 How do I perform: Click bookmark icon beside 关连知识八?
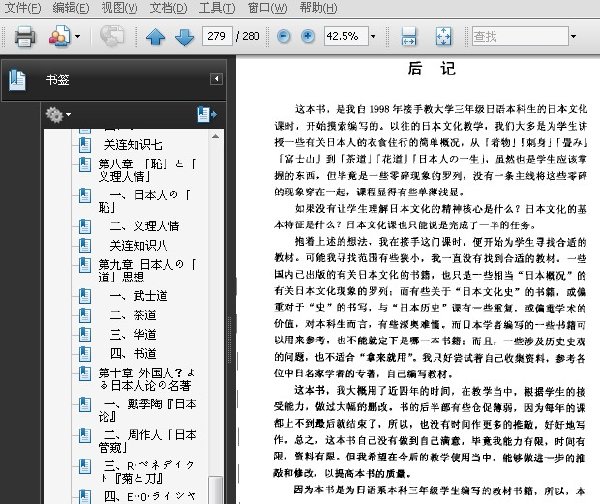click(85, 245)
